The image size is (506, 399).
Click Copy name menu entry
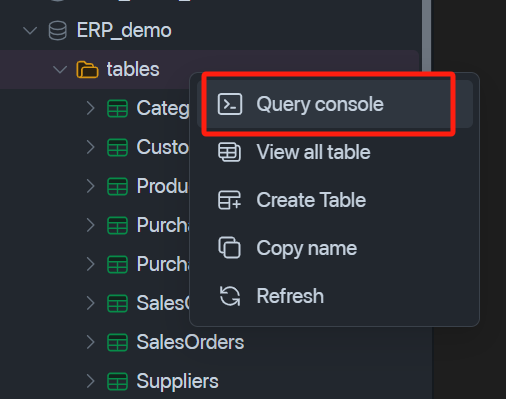coord(335,248)
